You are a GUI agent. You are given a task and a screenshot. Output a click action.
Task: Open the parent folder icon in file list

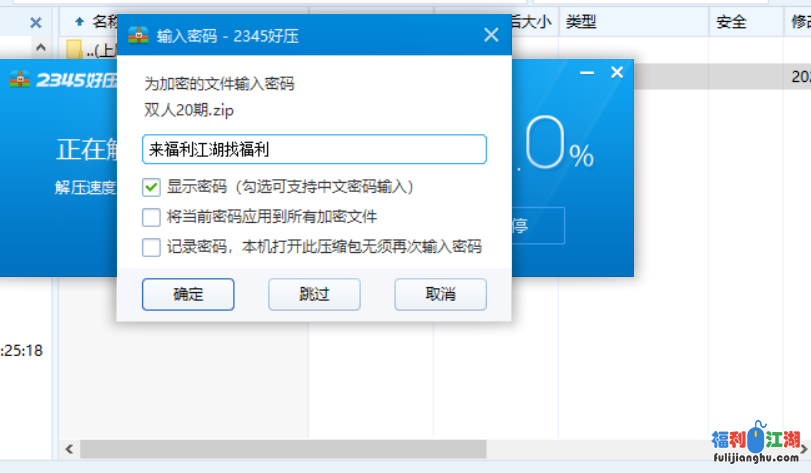point(76,50)
